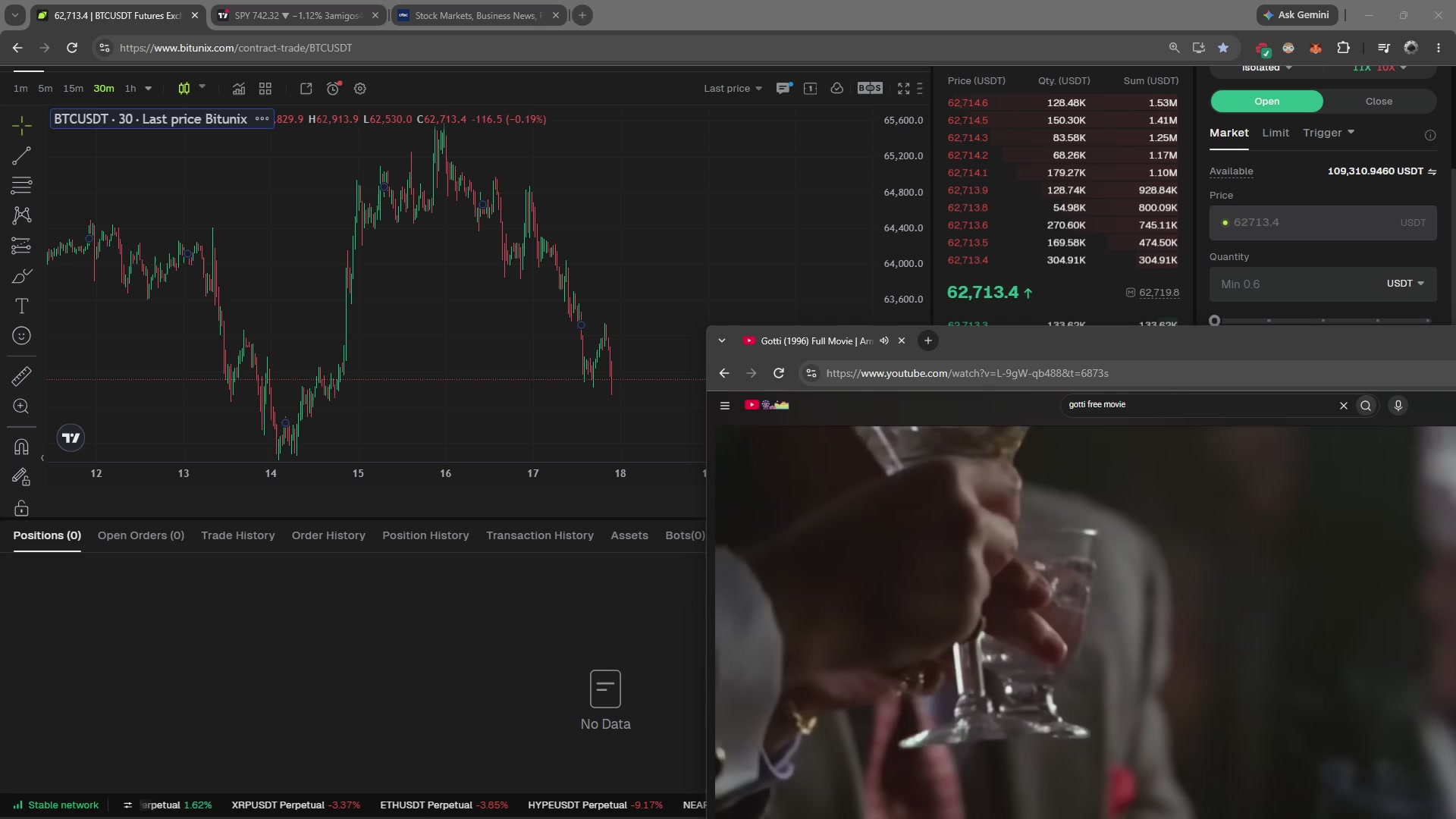
Task: Open the order type info icon
Action: [x=1430, y=135]
